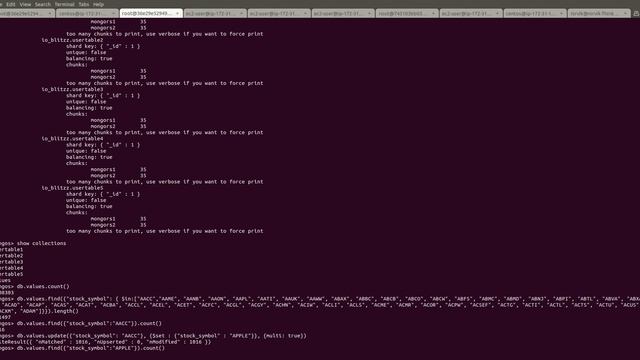The width and height of the screenshot is (640, 360).
Task: Open the Terminal menu
Action: click(64, 4)
